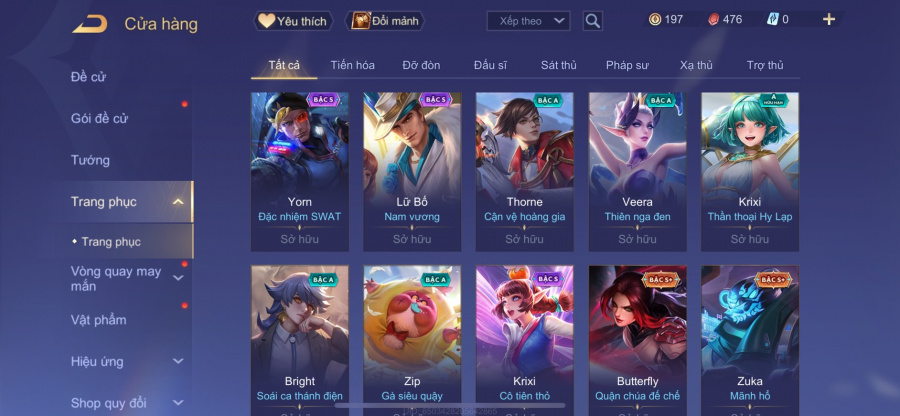This screenshot has height=416, width=900.
Task: Tap the blue voucher currency icon
Action: click(x=772, y=20)
